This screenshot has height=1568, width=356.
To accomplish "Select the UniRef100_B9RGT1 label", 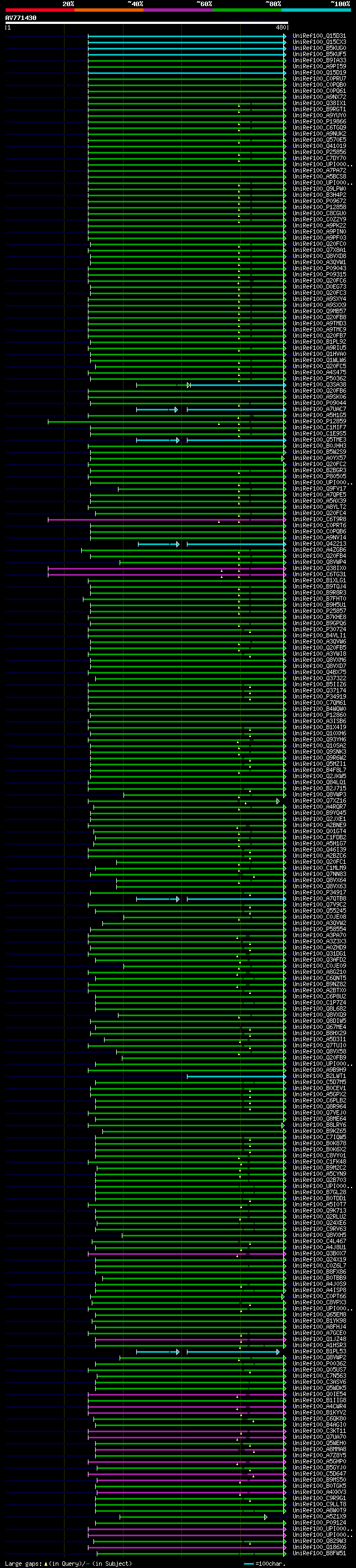I will pos(319,109).
